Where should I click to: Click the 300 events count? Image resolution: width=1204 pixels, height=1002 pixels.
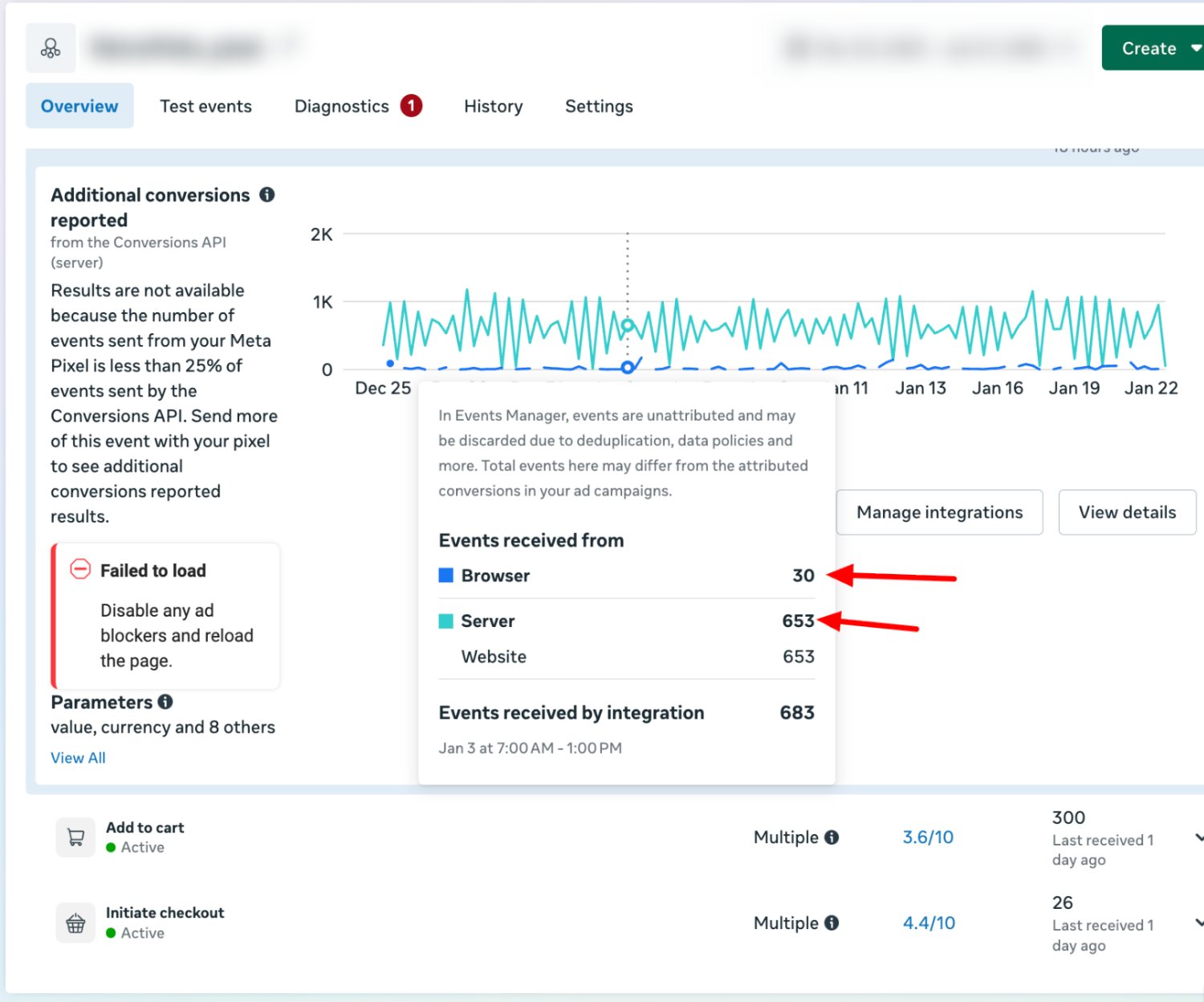point(1068,817)
